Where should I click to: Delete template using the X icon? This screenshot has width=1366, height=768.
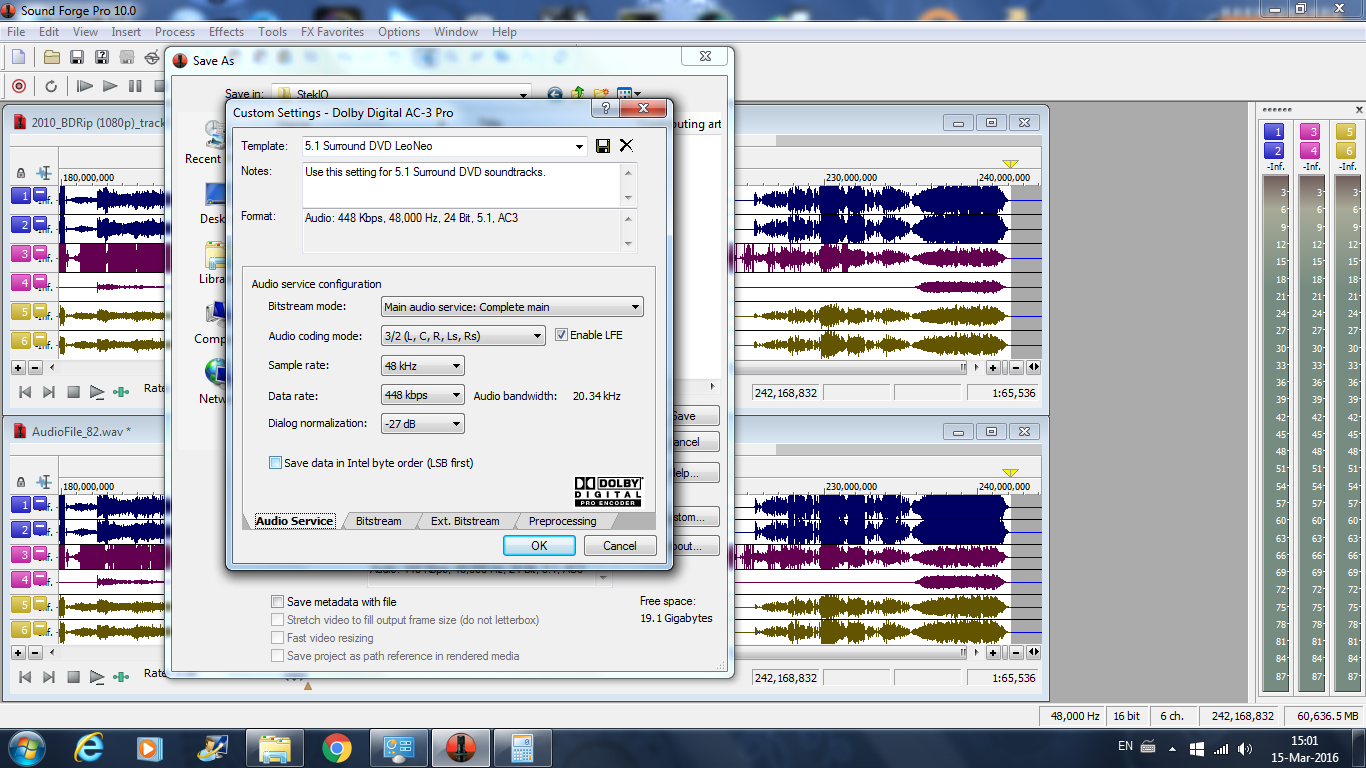[x=626, y=146]
